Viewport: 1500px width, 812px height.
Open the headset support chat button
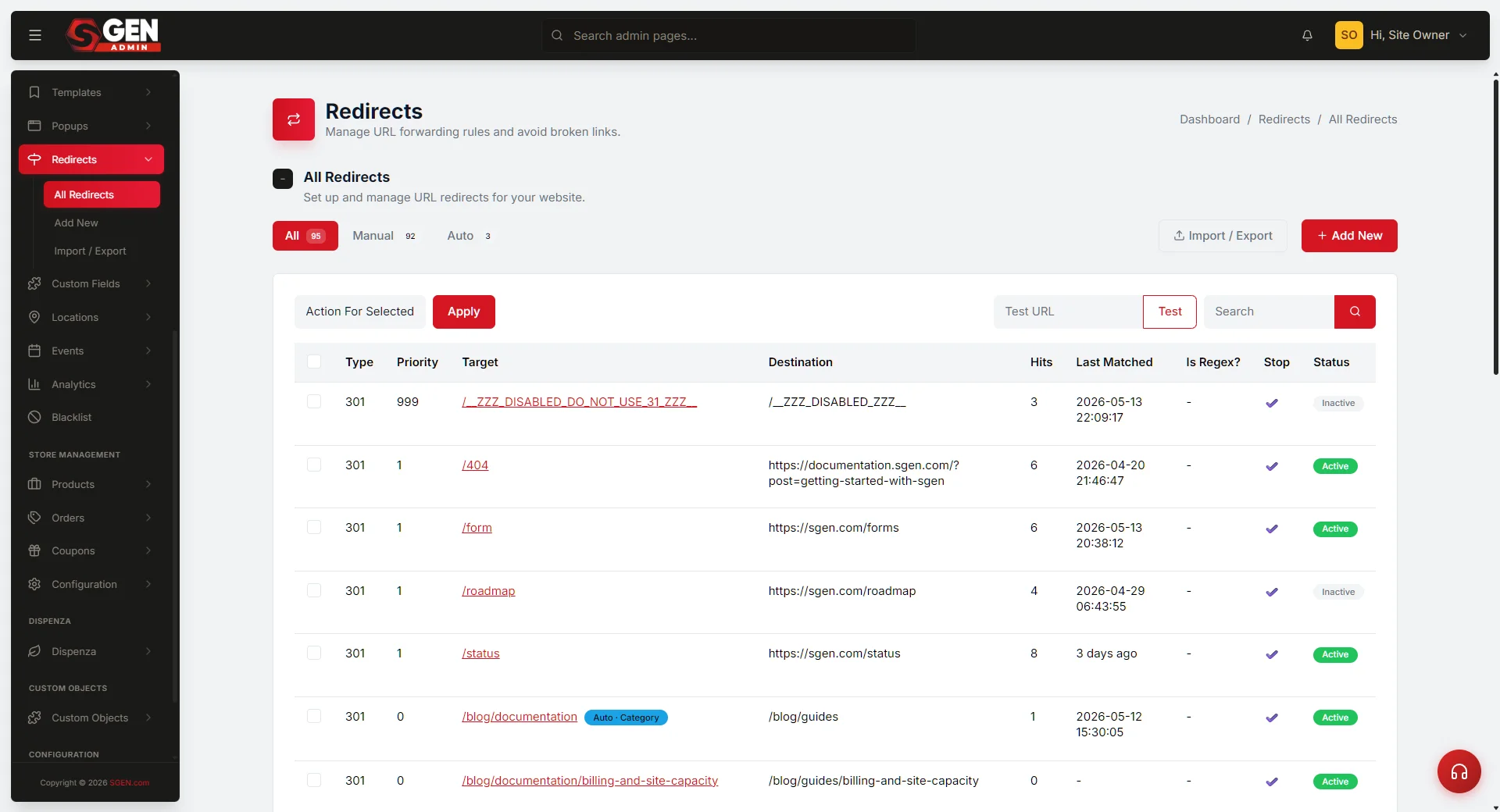click(1459, 771)
